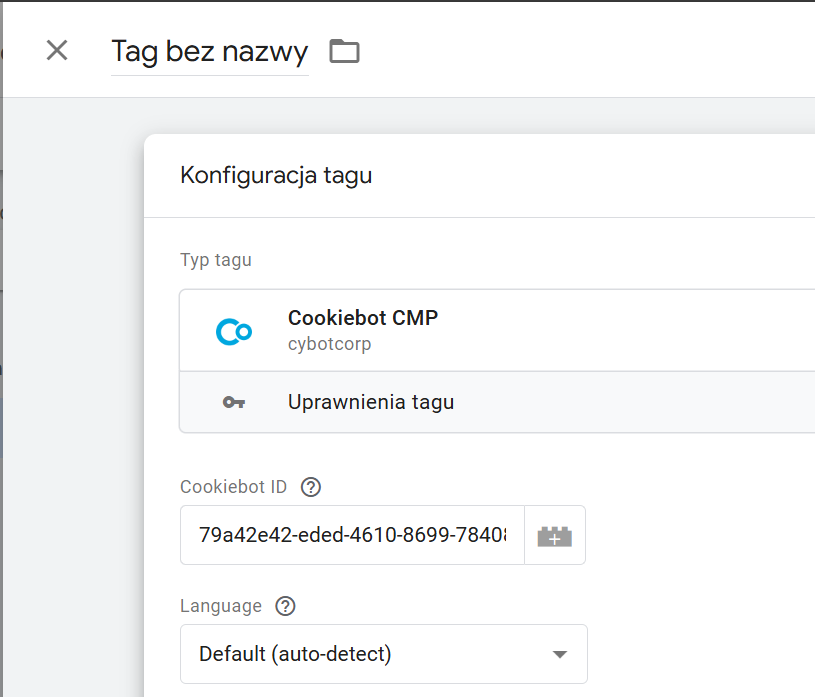
Task: Expand the "Uprawnienia tagu" section
Action: coord(497,402)
